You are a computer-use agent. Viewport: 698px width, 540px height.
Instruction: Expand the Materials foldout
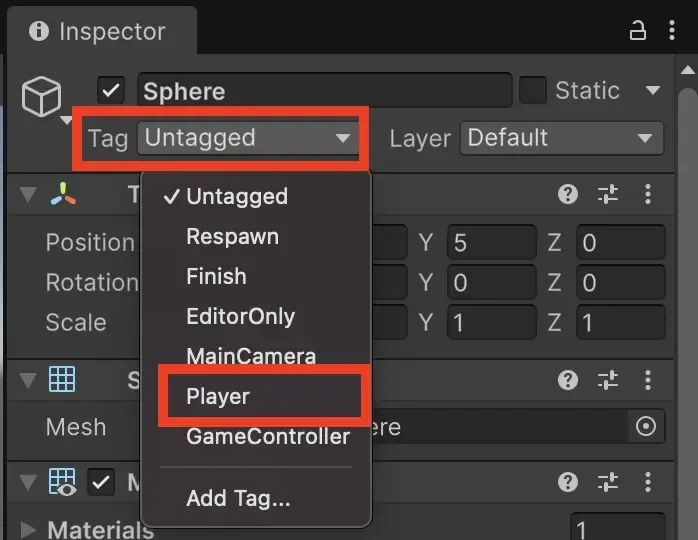28,529
